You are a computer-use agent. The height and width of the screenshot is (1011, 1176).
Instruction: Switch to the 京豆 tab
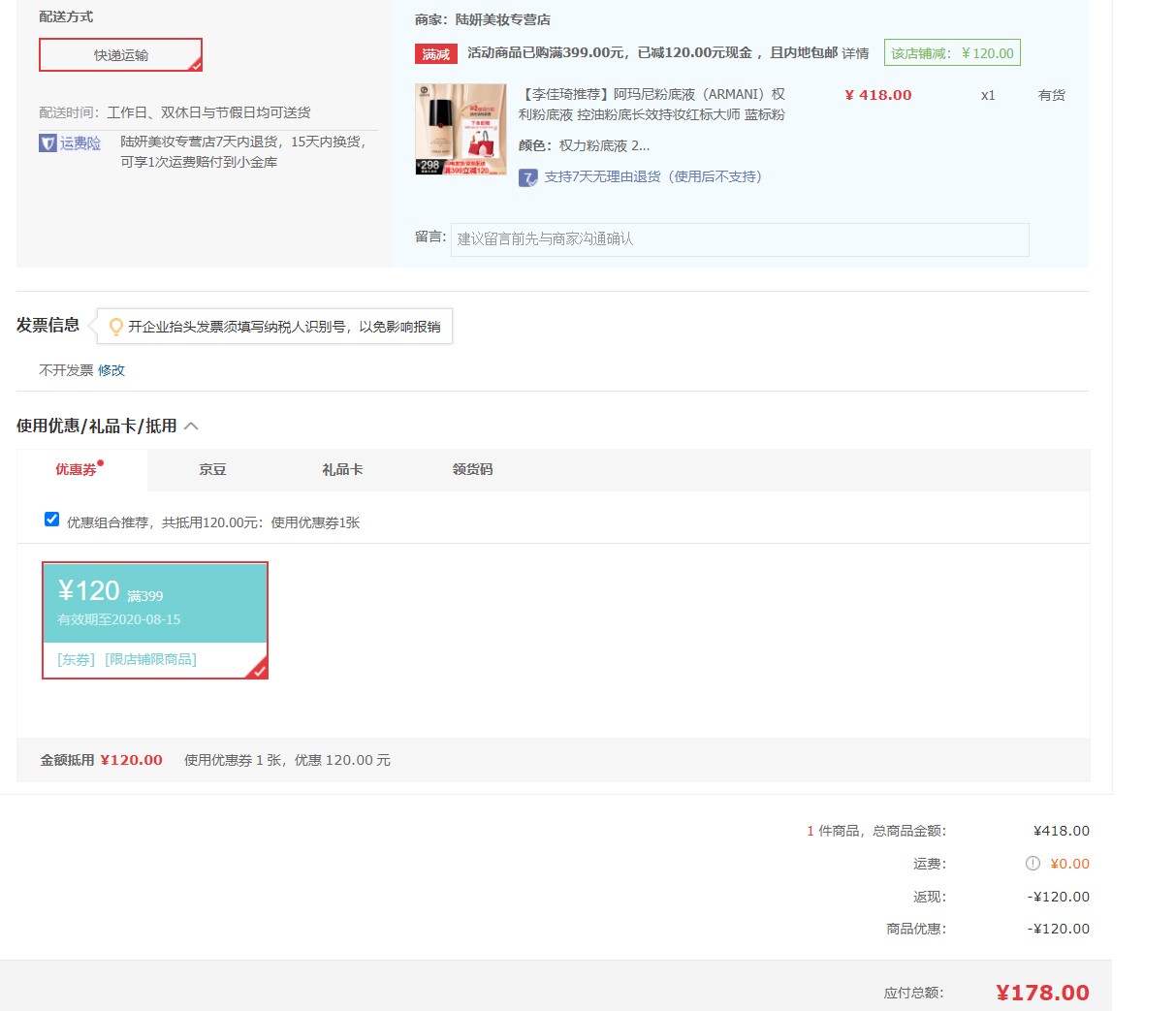point(212,469)
